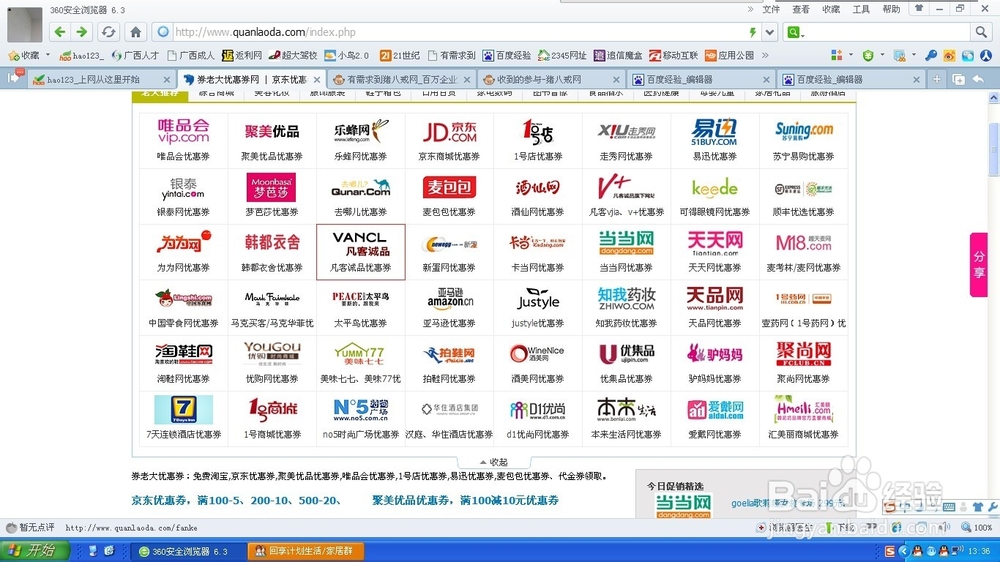Open the 查看 menu
This screenshot has width=1000, height=562.
pyautogui.click(x=801, y=9)
